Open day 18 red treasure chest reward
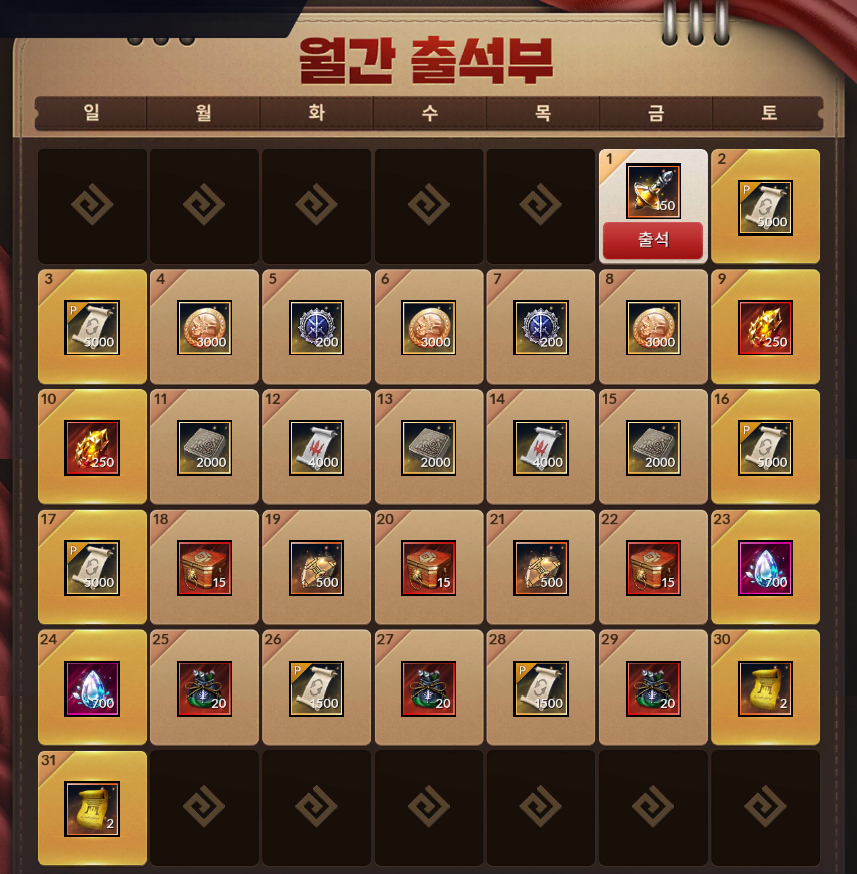The height and width of the screenshot is (874, 857). (x=204, y=567)
